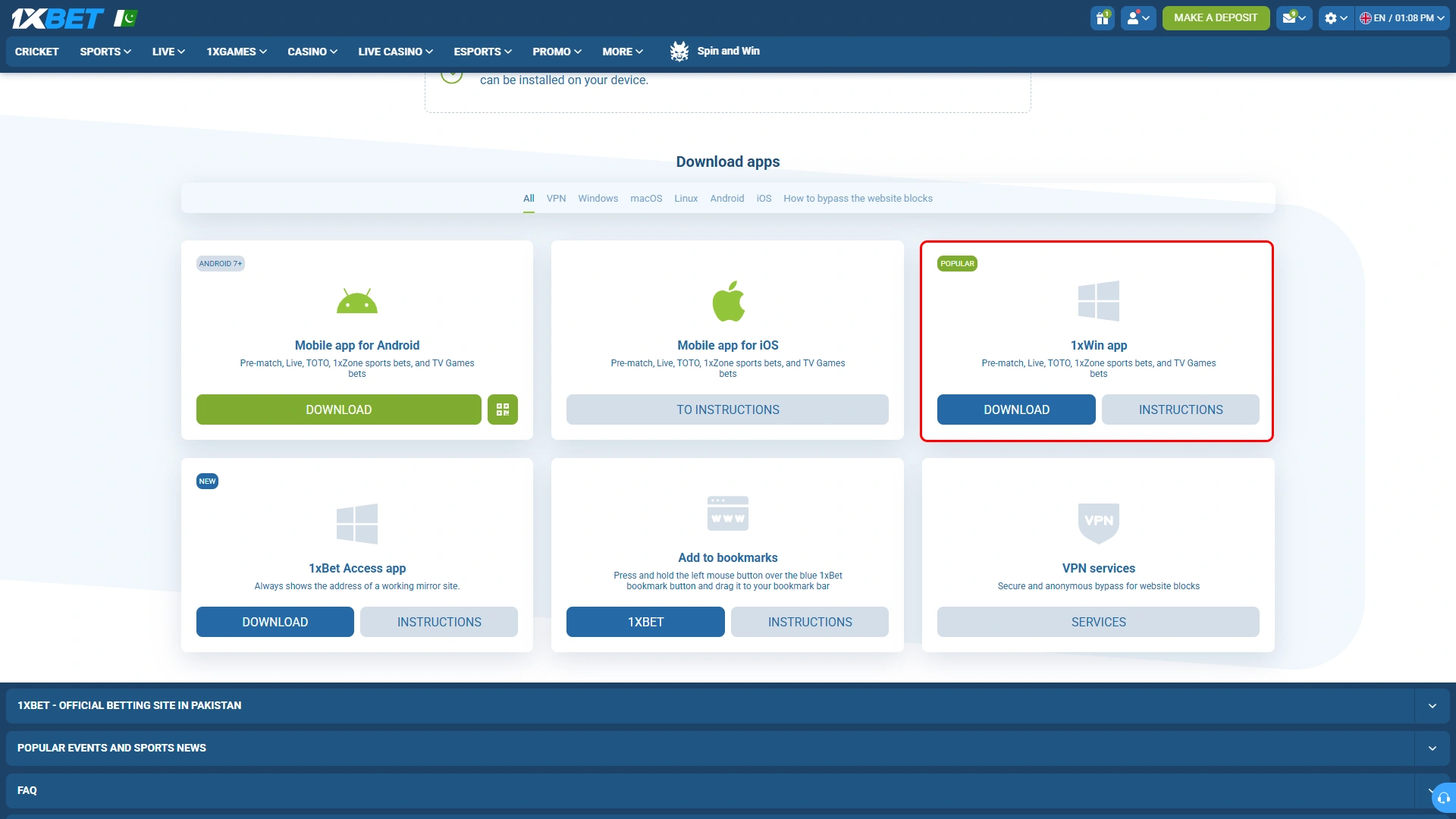Screen dimensions: 1456x819
Task: Click the 1XBET logo
Action: point(58,18)
